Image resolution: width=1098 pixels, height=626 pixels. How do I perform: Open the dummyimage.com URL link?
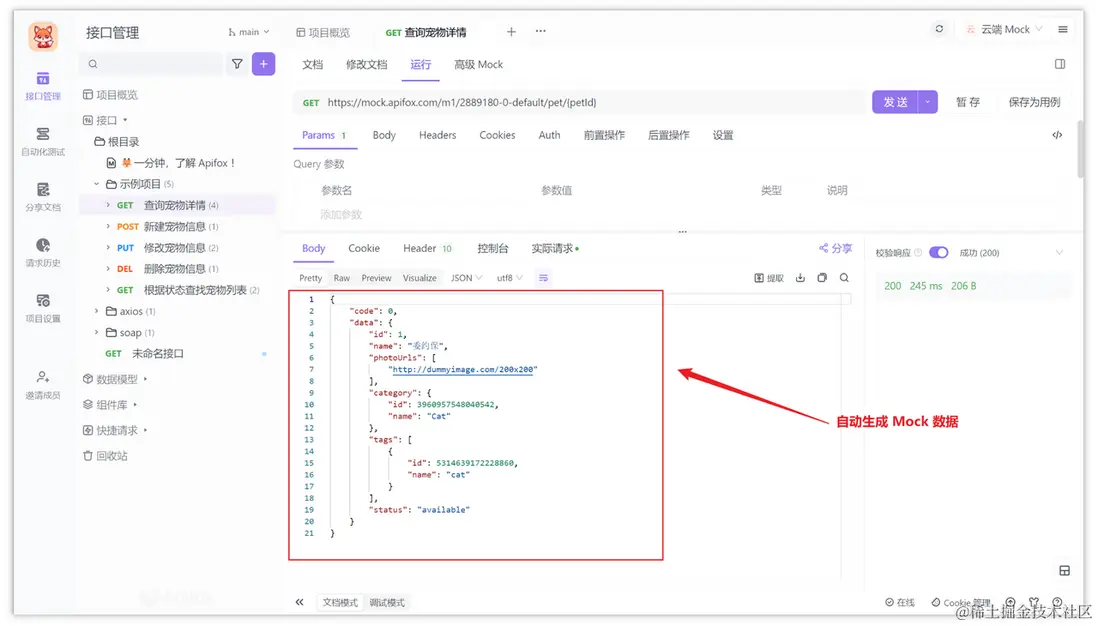tap(463, 370)
